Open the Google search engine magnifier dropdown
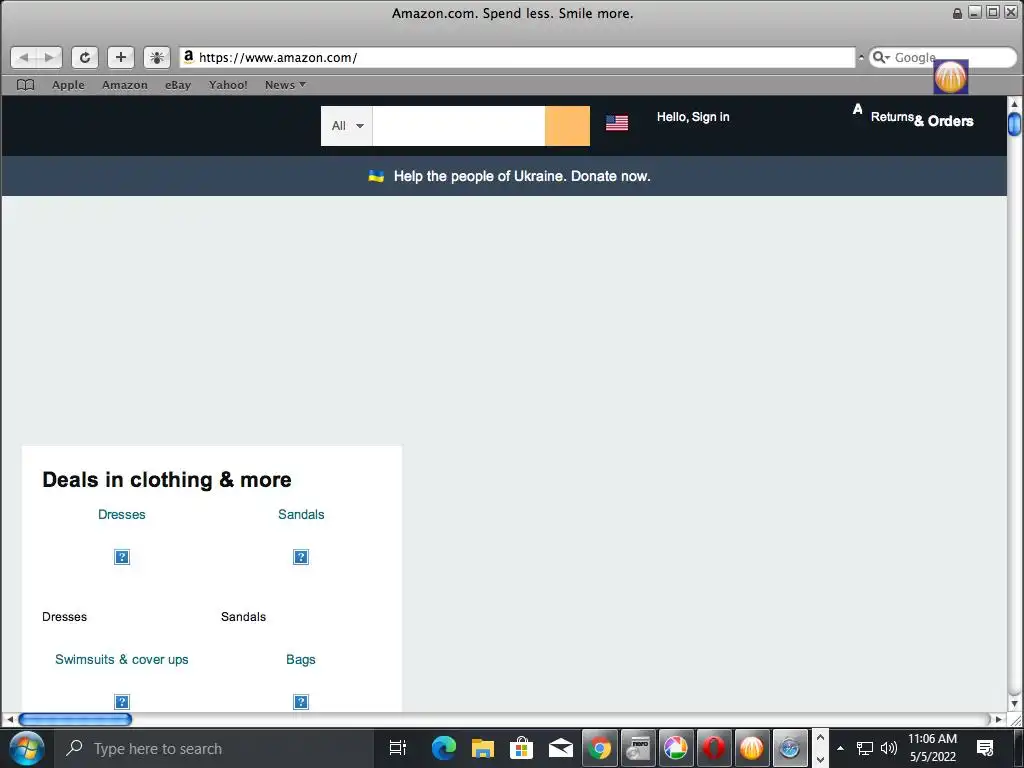Image resolution: width=1024 pixels, height=768 pixels. (x=882, y=57)
